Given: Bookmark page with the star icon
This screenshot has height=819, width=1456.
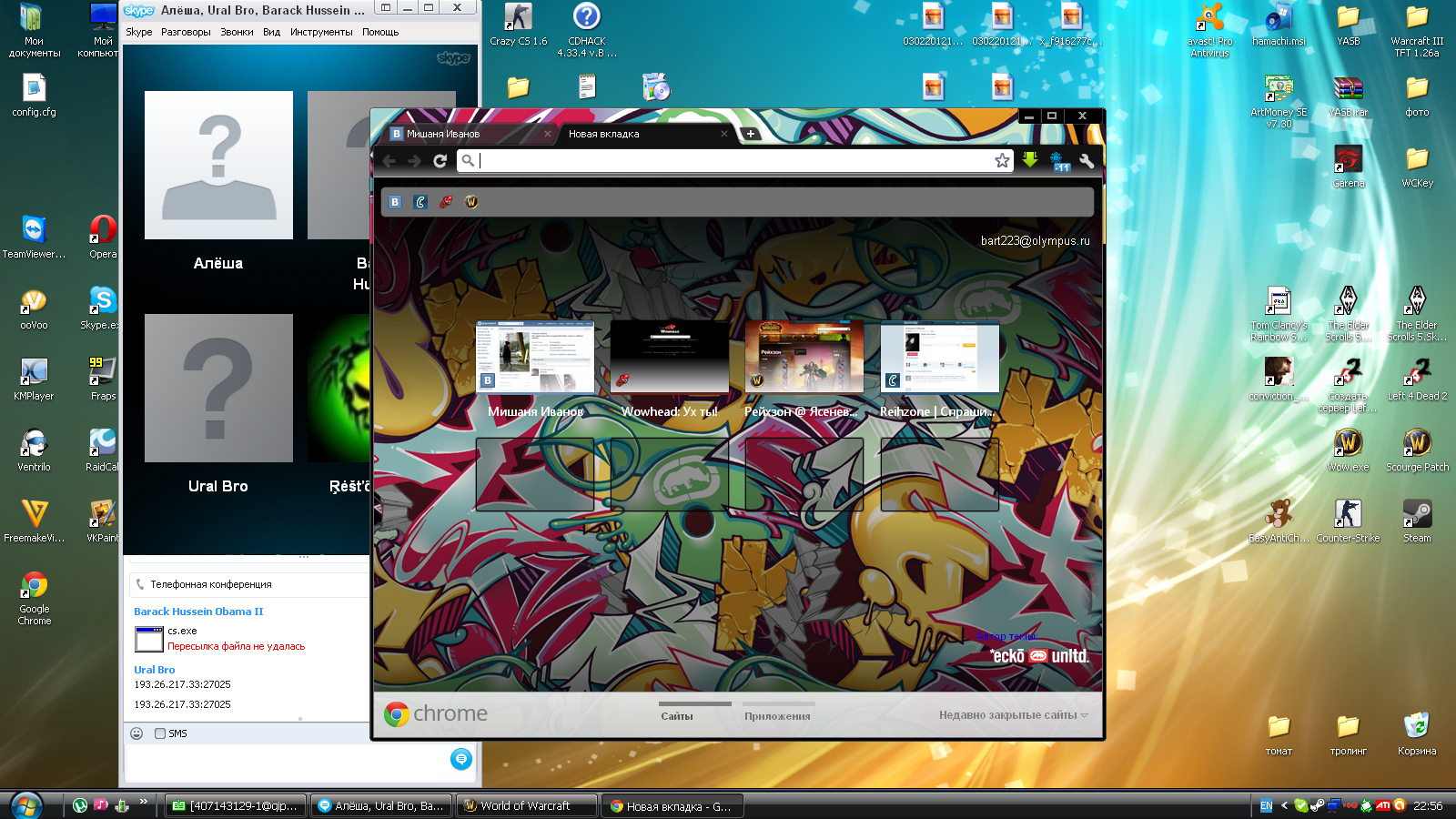Looking at the screenshot, I should click(1002, 161).
